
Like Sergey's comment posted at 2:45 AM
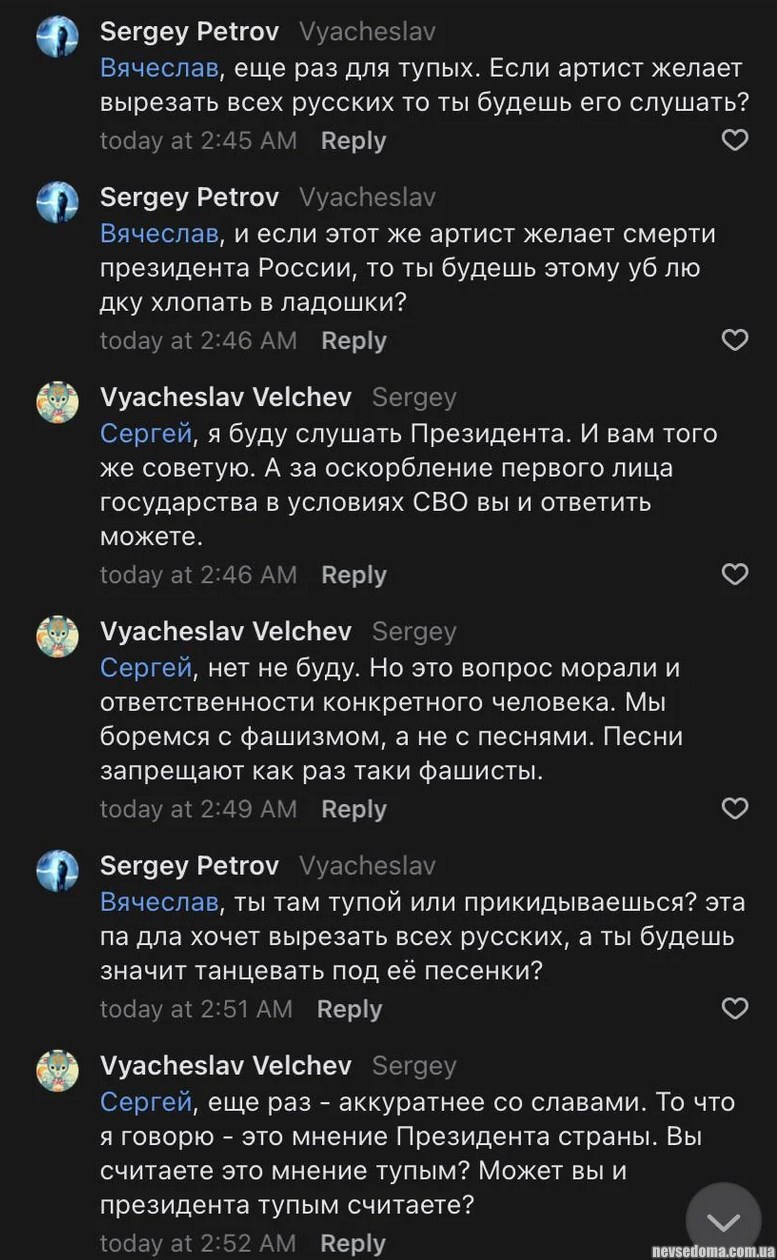tap(735, 141)
